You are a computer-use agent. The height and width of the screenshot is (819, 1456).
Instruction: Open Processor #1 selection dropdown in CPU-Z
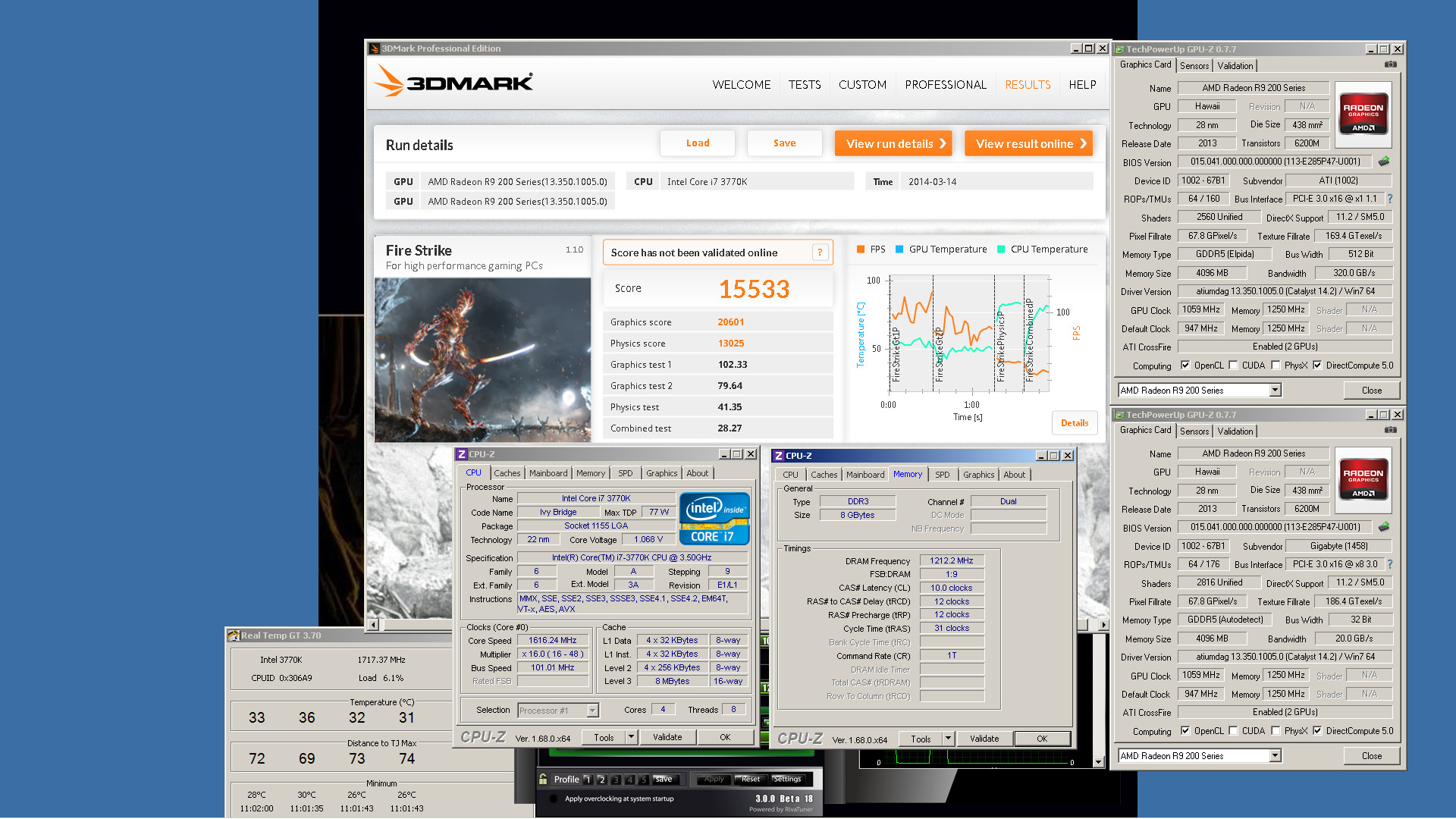point(593,711)
